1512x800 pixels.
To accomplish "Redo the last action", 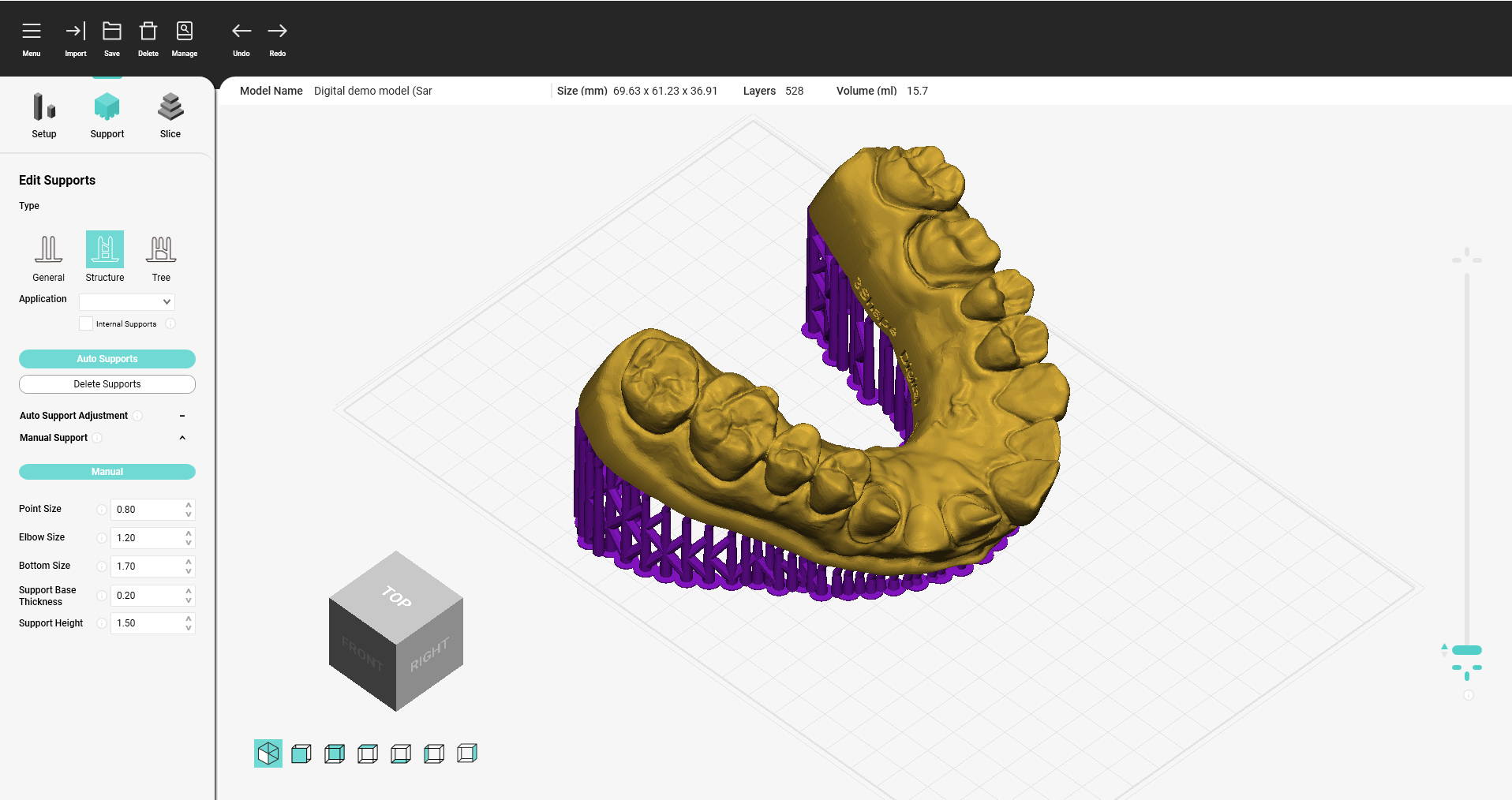I will (277, 32).
